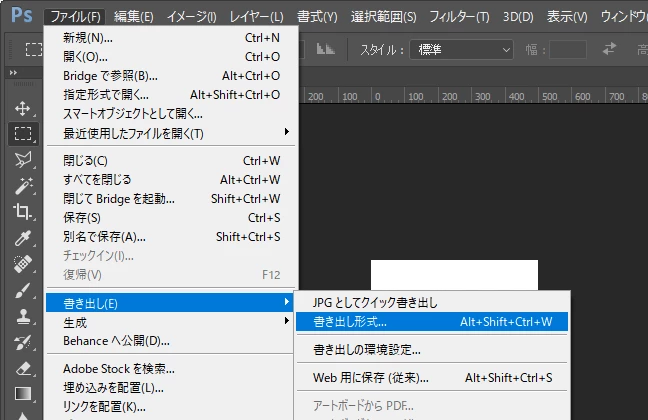Open the 表示(V) menu
Screen dimensions: 648x420
click(567, 17)
